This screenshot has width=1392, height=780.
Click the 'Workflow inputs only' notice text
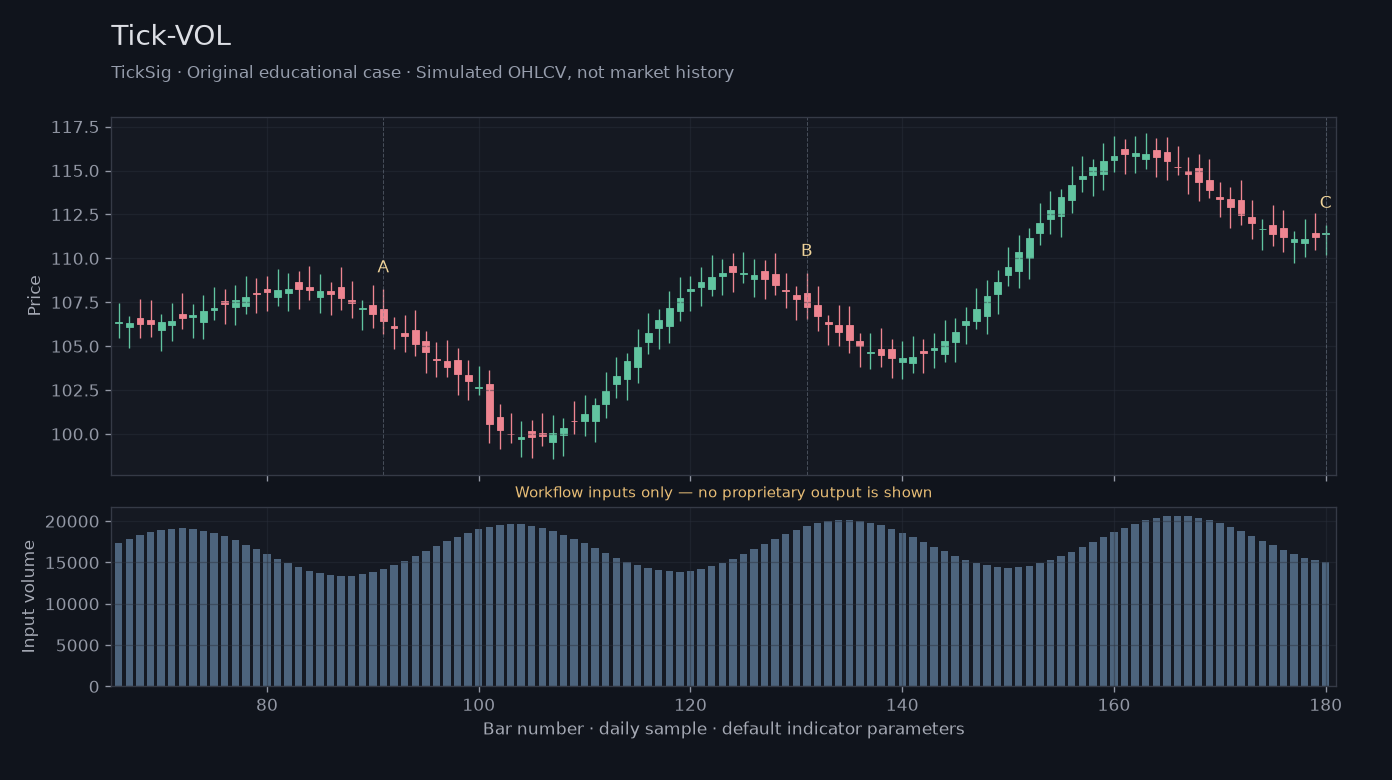723,493
